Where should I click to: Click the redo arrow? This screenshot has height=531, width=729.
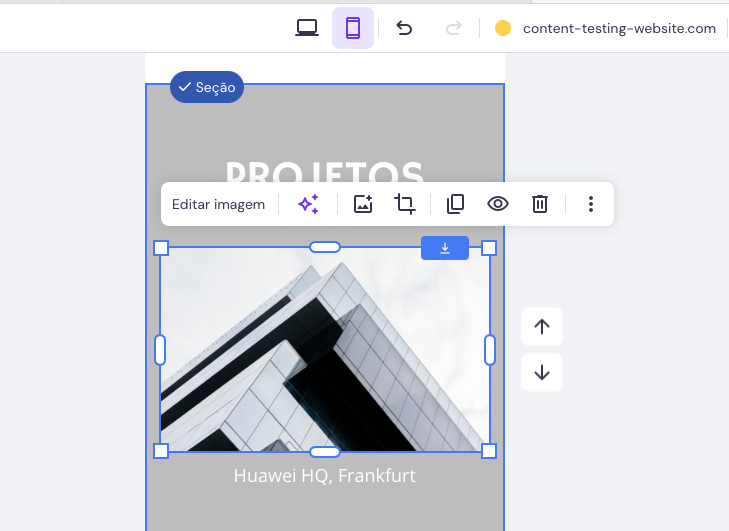coord(453,28)
